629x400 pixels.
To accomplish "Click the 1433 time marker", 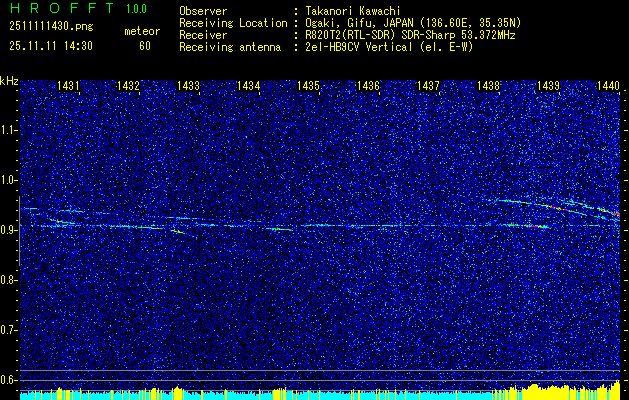I will (188, 85).
